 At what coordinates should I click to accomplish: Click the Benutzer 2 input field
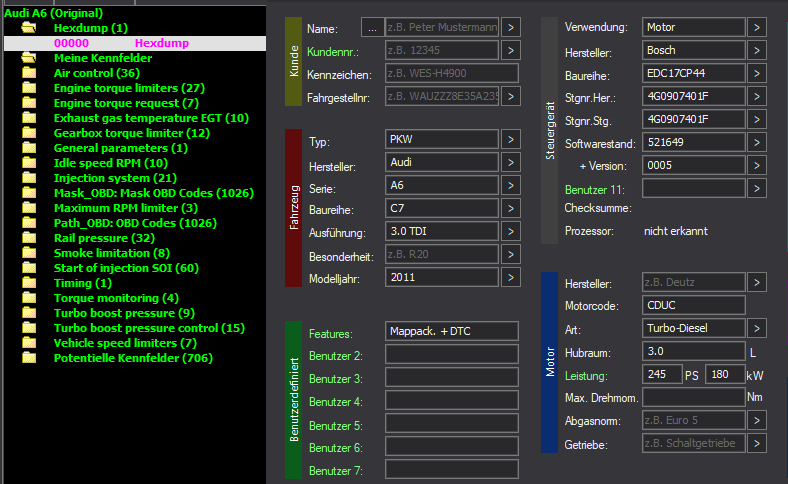point(452,354)
